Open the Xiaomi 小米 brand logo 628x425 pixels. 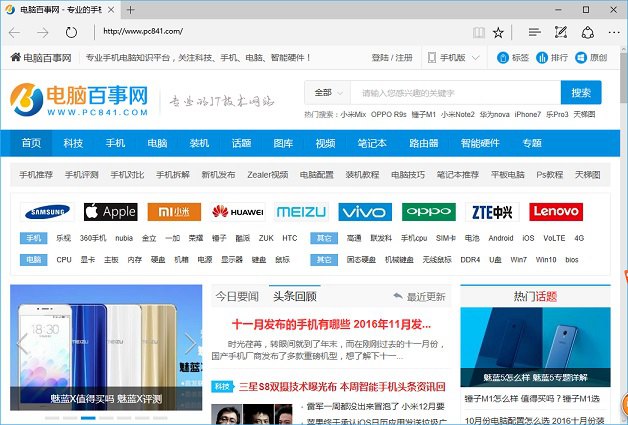tap(174, 212)
